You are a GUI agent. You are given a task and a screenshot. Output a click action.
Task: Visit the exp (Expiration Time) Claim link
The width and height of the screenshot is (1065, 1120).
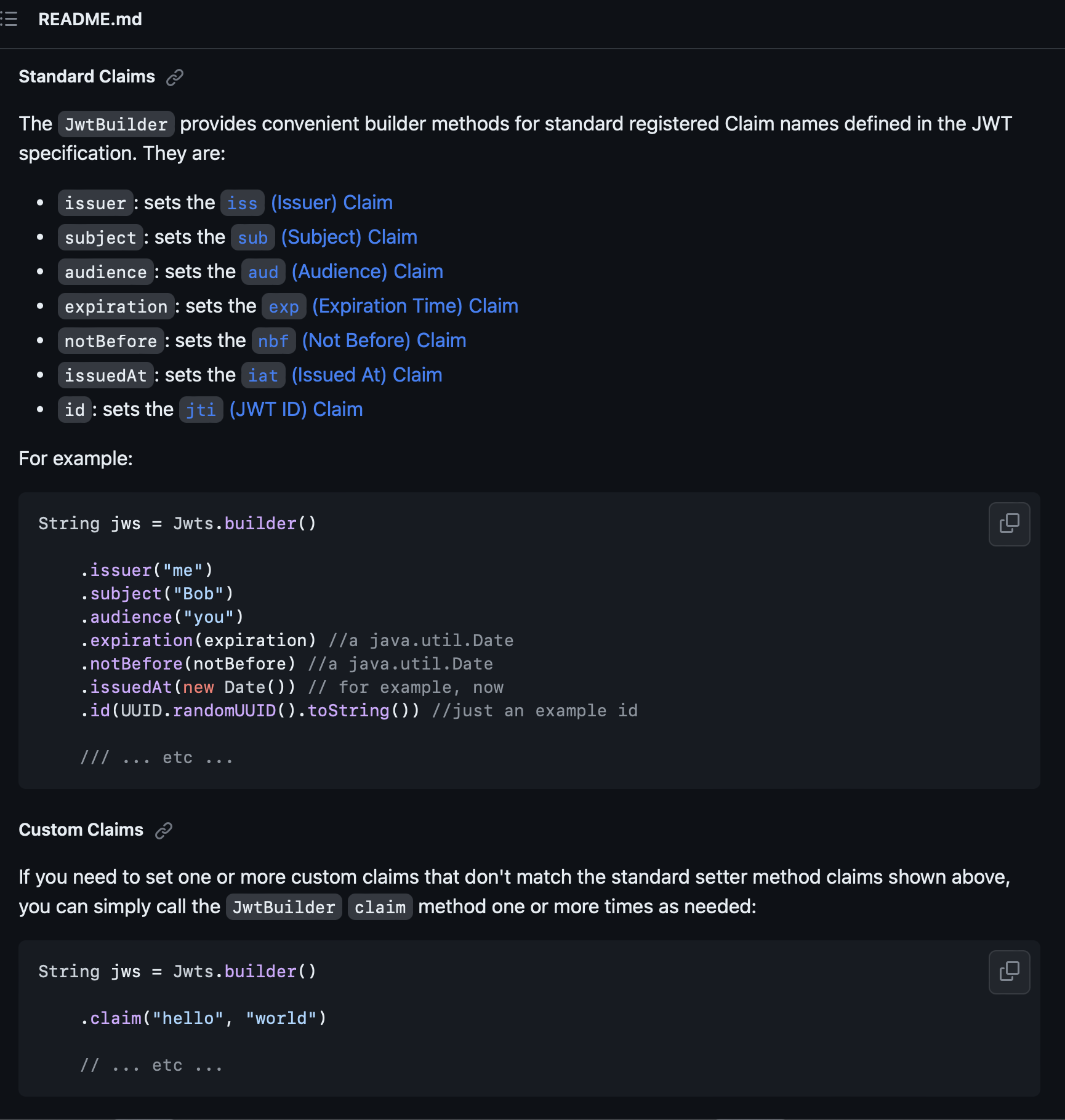pyautogui.click(x=390, y=306)
